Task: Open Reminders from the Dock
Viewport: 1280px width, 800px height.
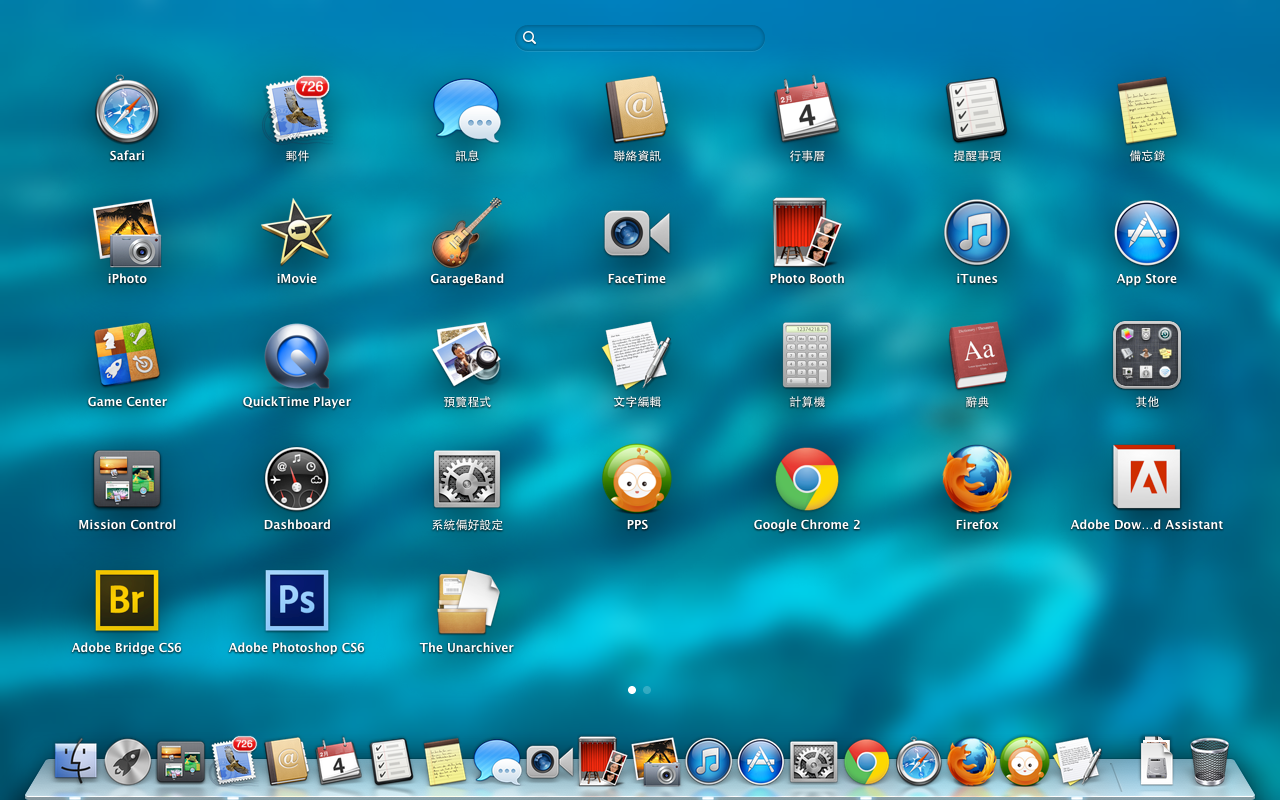Action: pyautogui.click(x=391, y=762)
